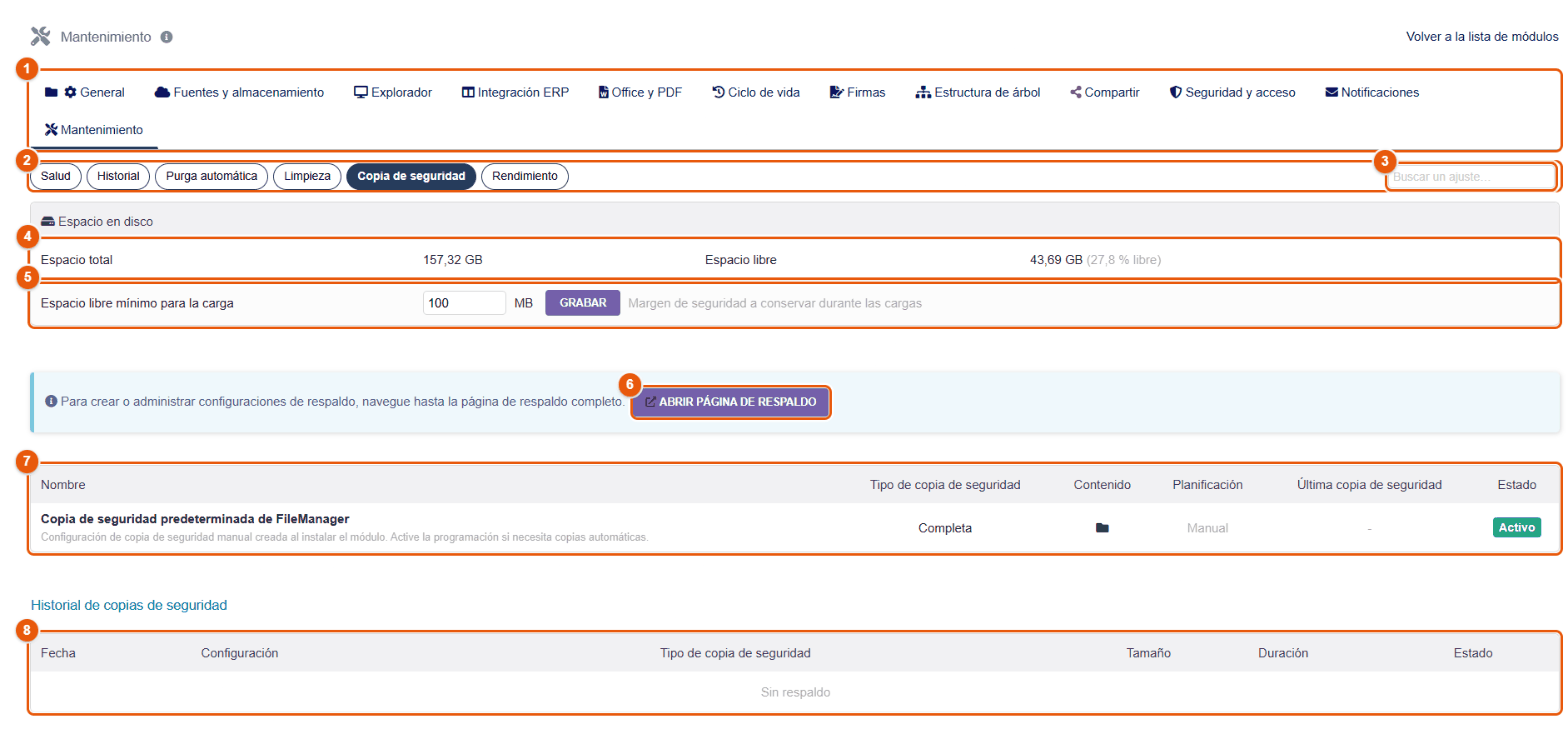Select the Salud sub-tab pill

click(x=56, y=176)
